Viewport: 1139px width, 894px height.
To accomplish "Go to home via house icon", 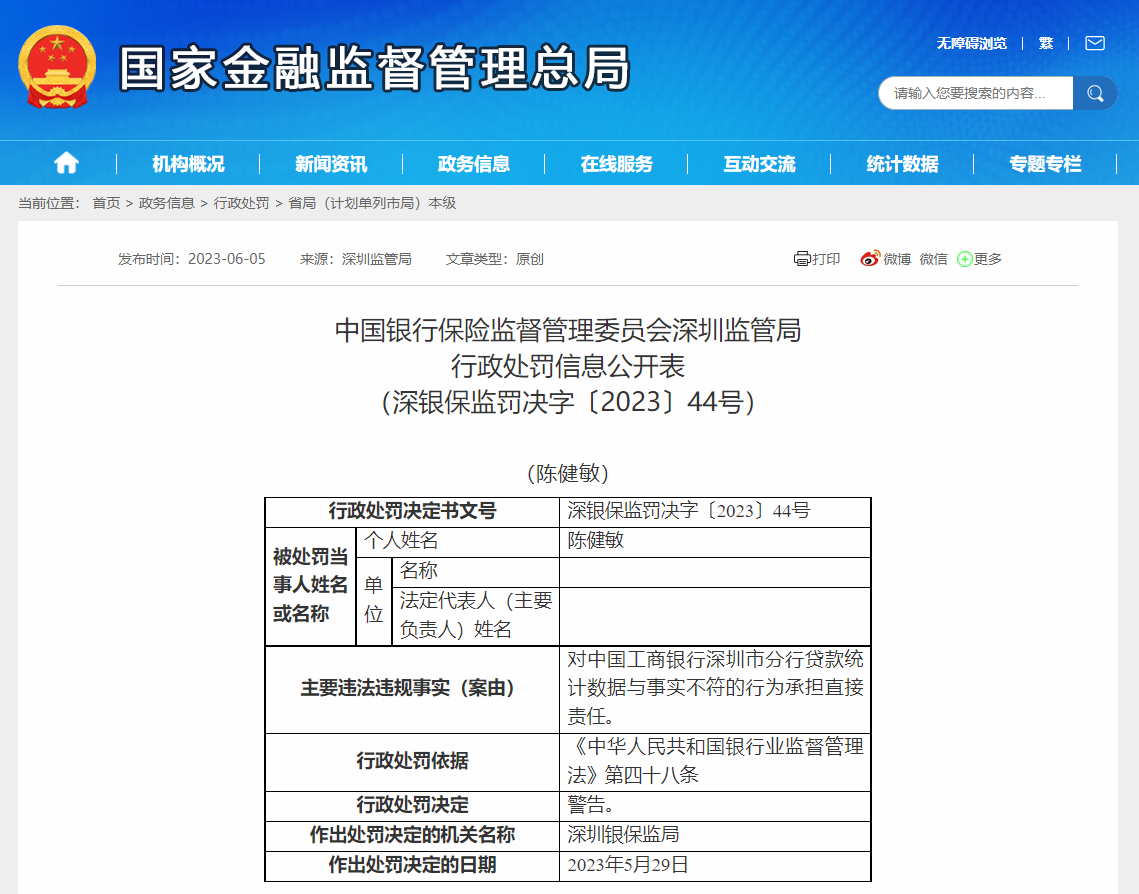I will pyautogui.click(x=66, y=163).
